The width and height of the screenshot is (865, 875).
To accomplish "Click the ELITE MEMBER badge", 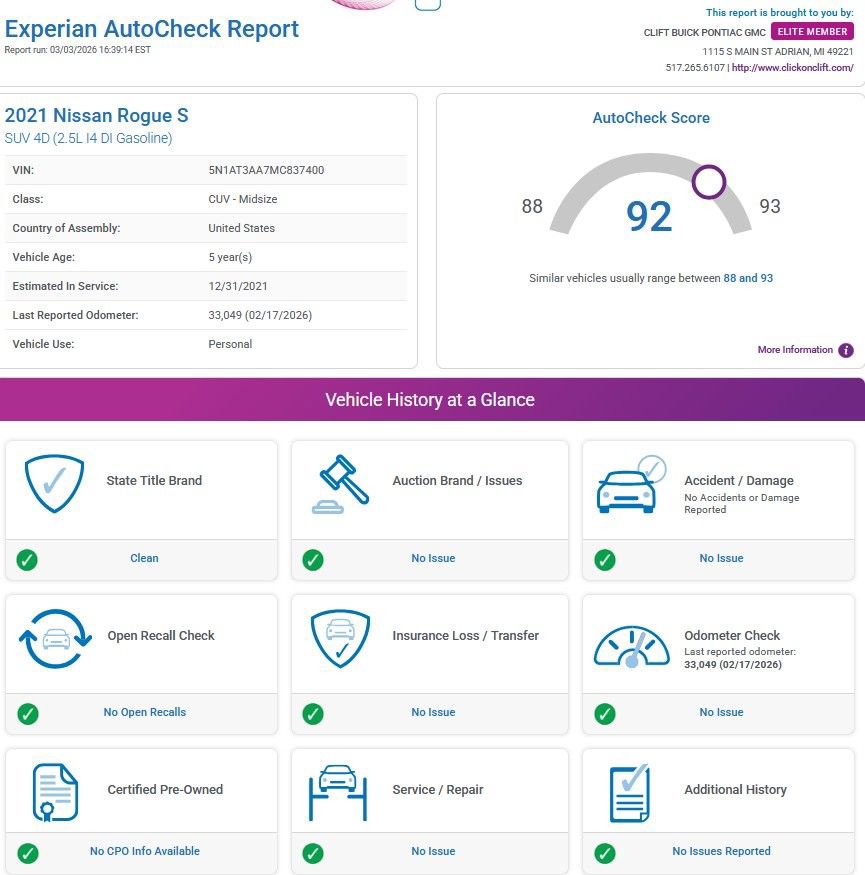I will pos(812,32).
